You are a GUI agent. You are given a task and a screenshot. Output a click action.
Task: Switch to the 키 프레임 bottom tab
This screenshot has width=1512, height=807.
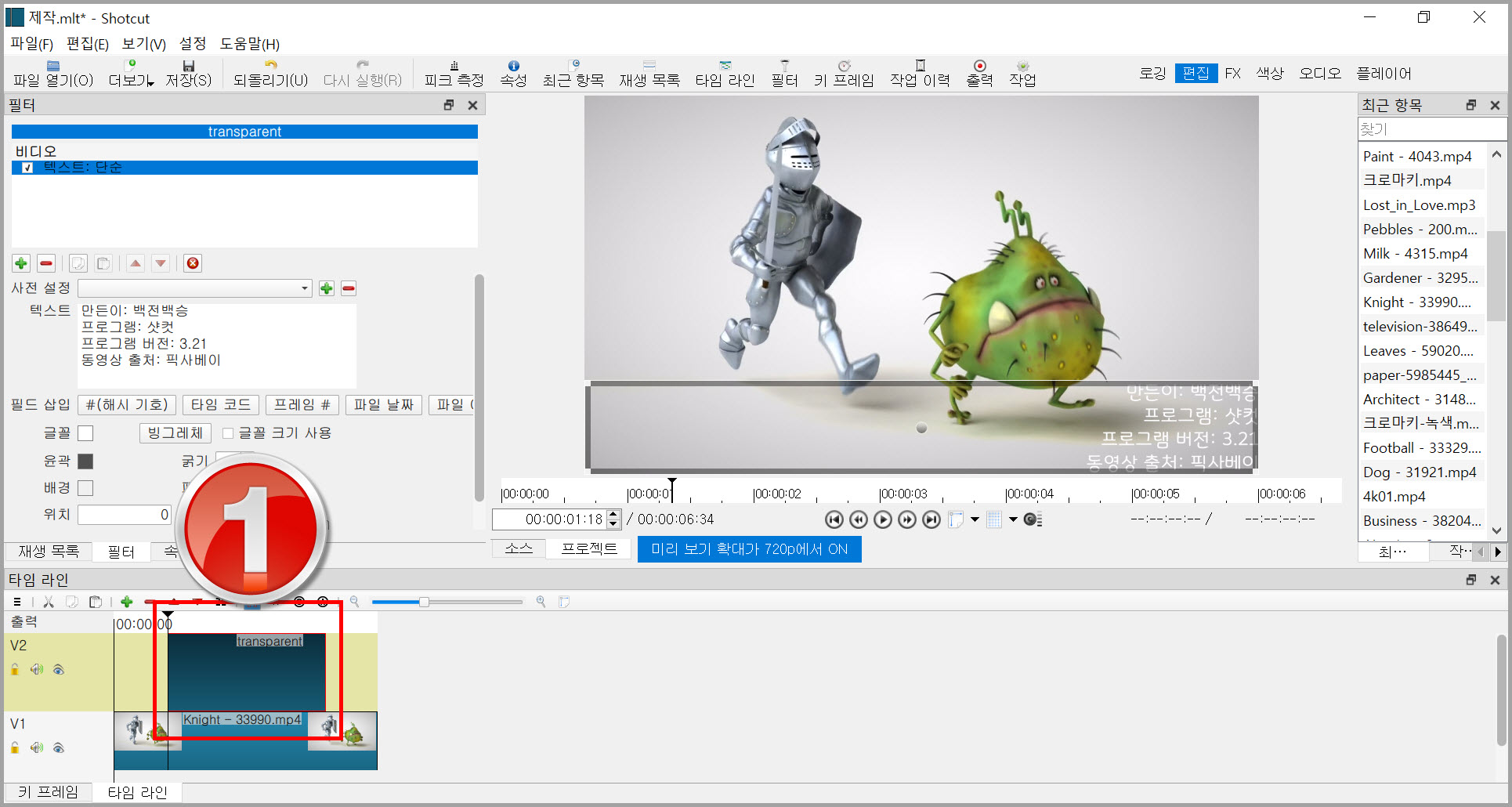(x=48, y=792)
